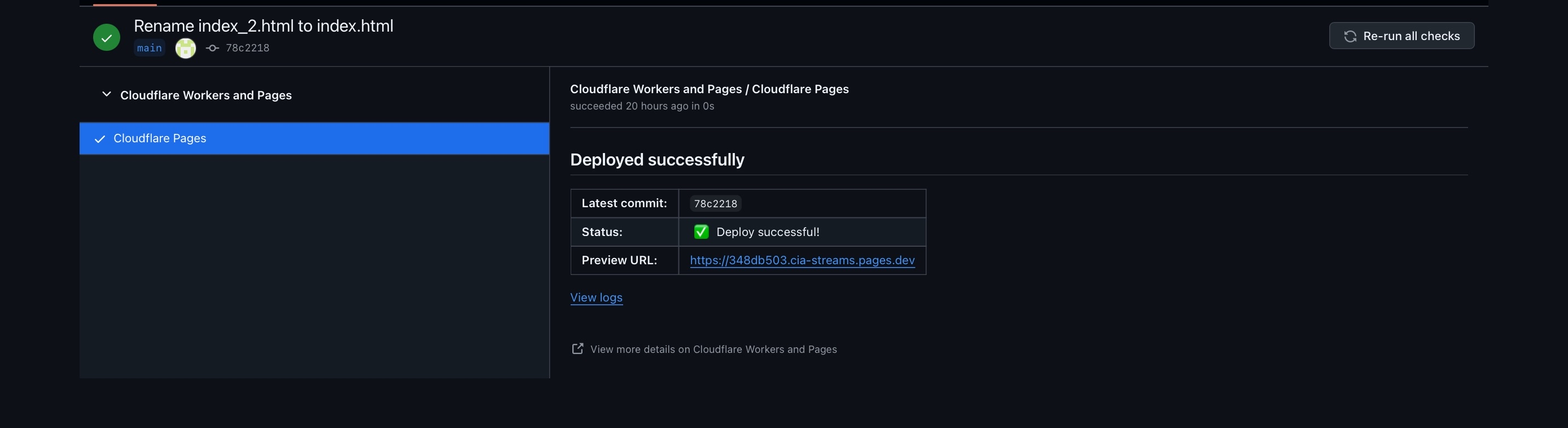Screen dimensions: 1568x428
Task: Click the green checkmark emoji in Status row
Action: click(701, 232)
